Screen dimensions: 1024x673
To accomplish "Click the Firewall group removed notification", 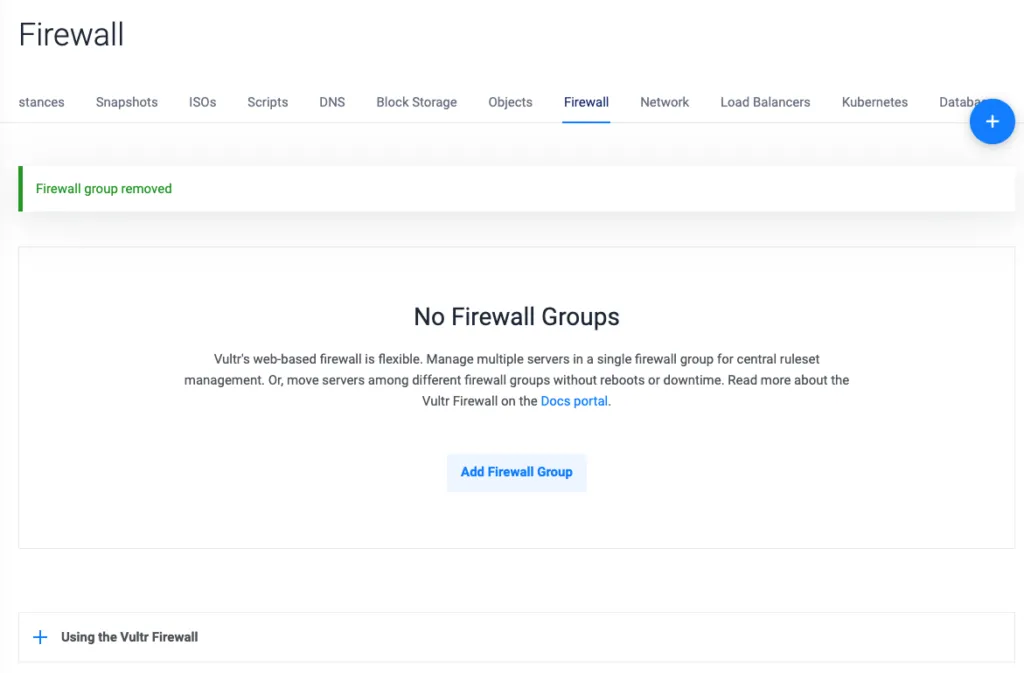I will 517,189.
